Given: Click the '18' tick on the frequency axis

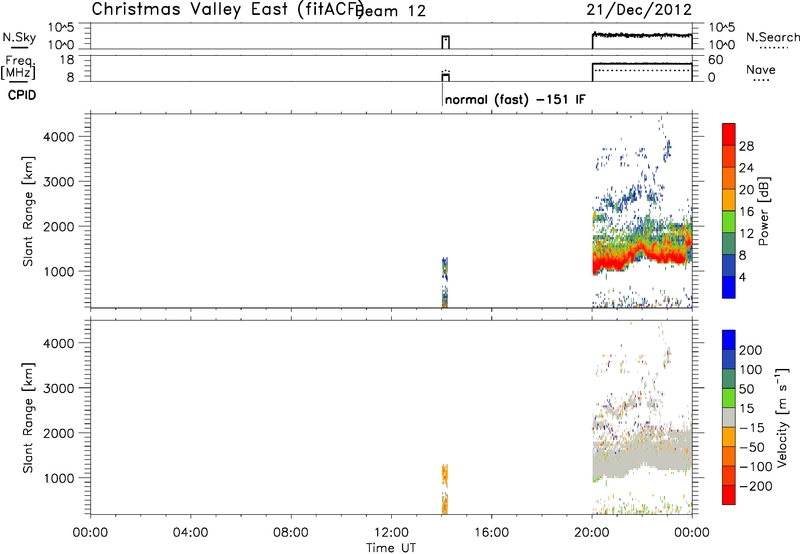Looking at the screenshot, I should (x=66, y=60).
